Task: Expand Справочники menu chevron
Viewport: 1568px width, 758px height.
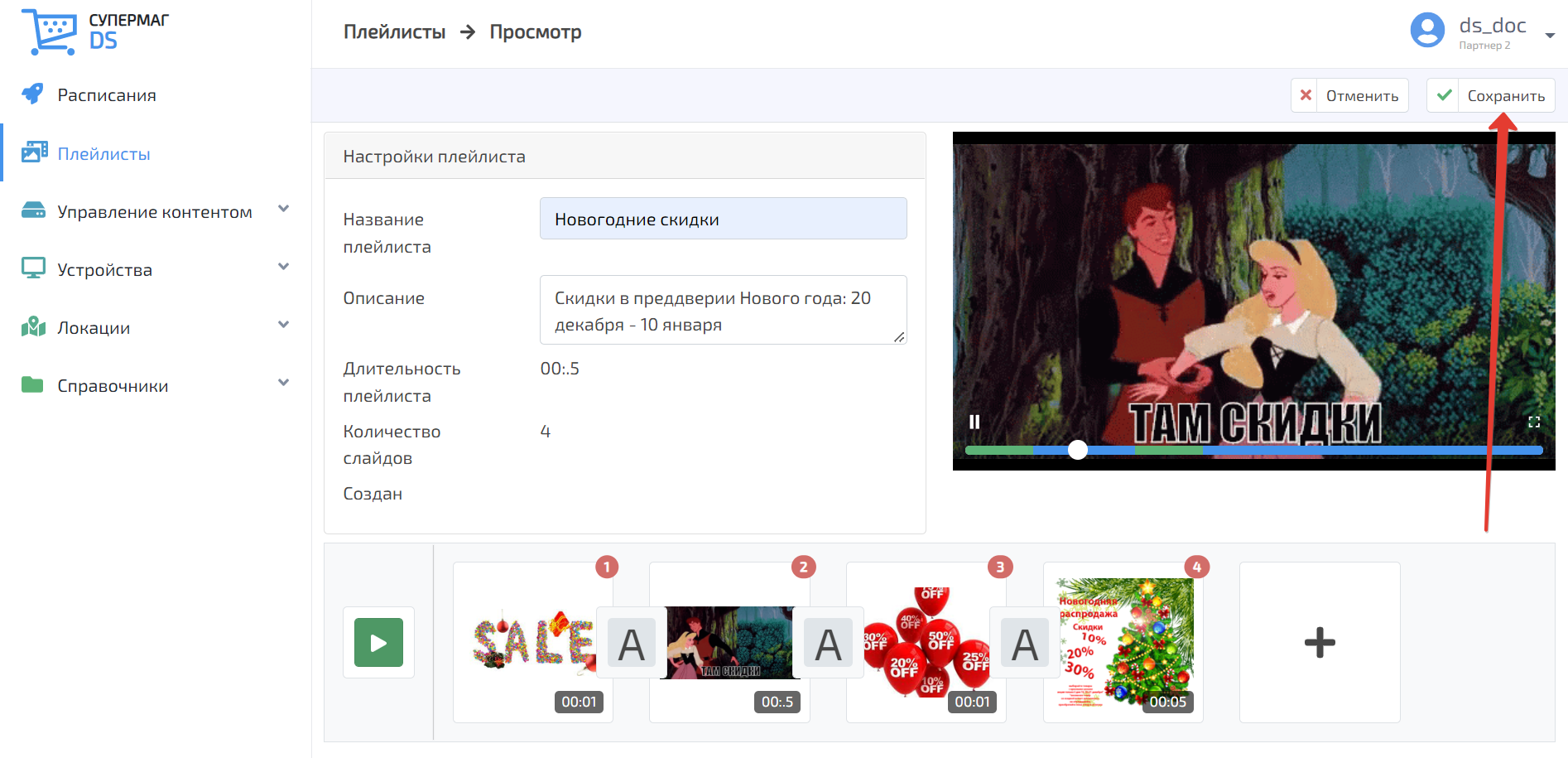Action: pyautogui.click(x=283, y=383)
